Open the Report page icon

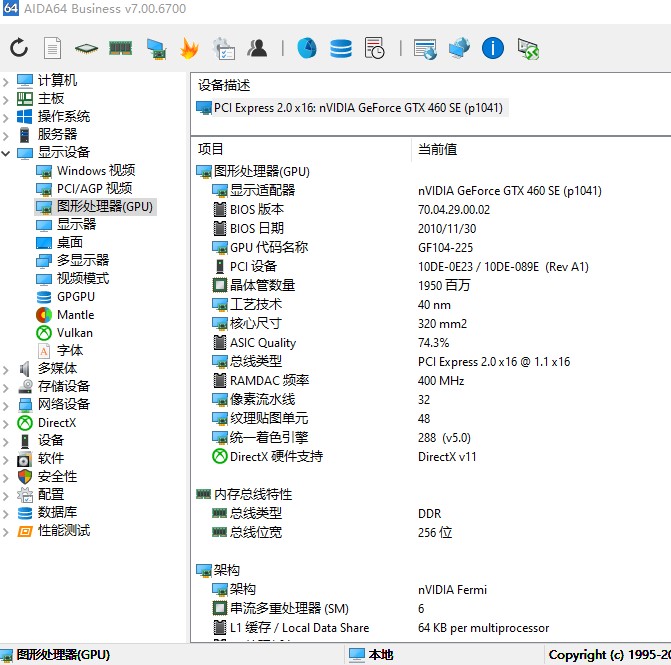coord(52,48)
